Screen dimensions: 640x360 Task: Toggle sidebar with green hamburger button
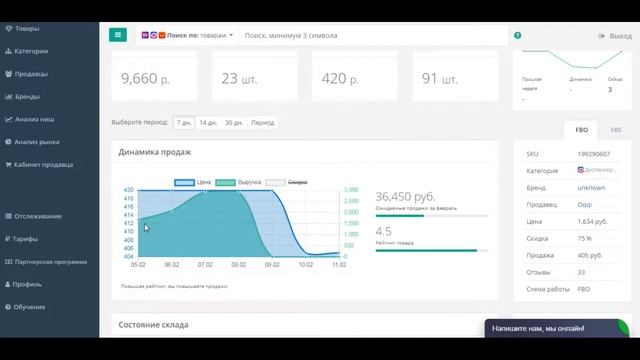point(118,35)
